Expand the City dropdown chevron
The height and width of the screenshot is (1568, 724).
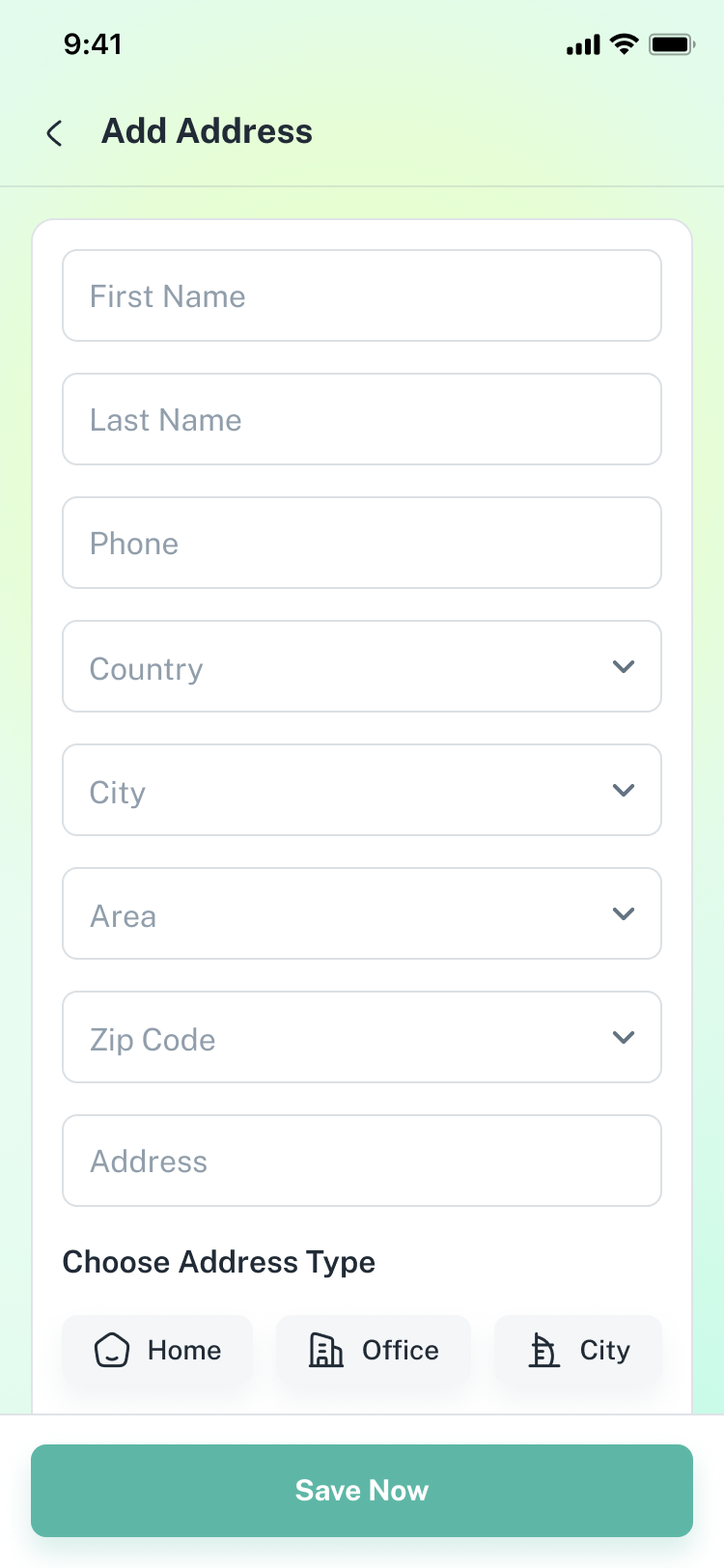[624, 790]
